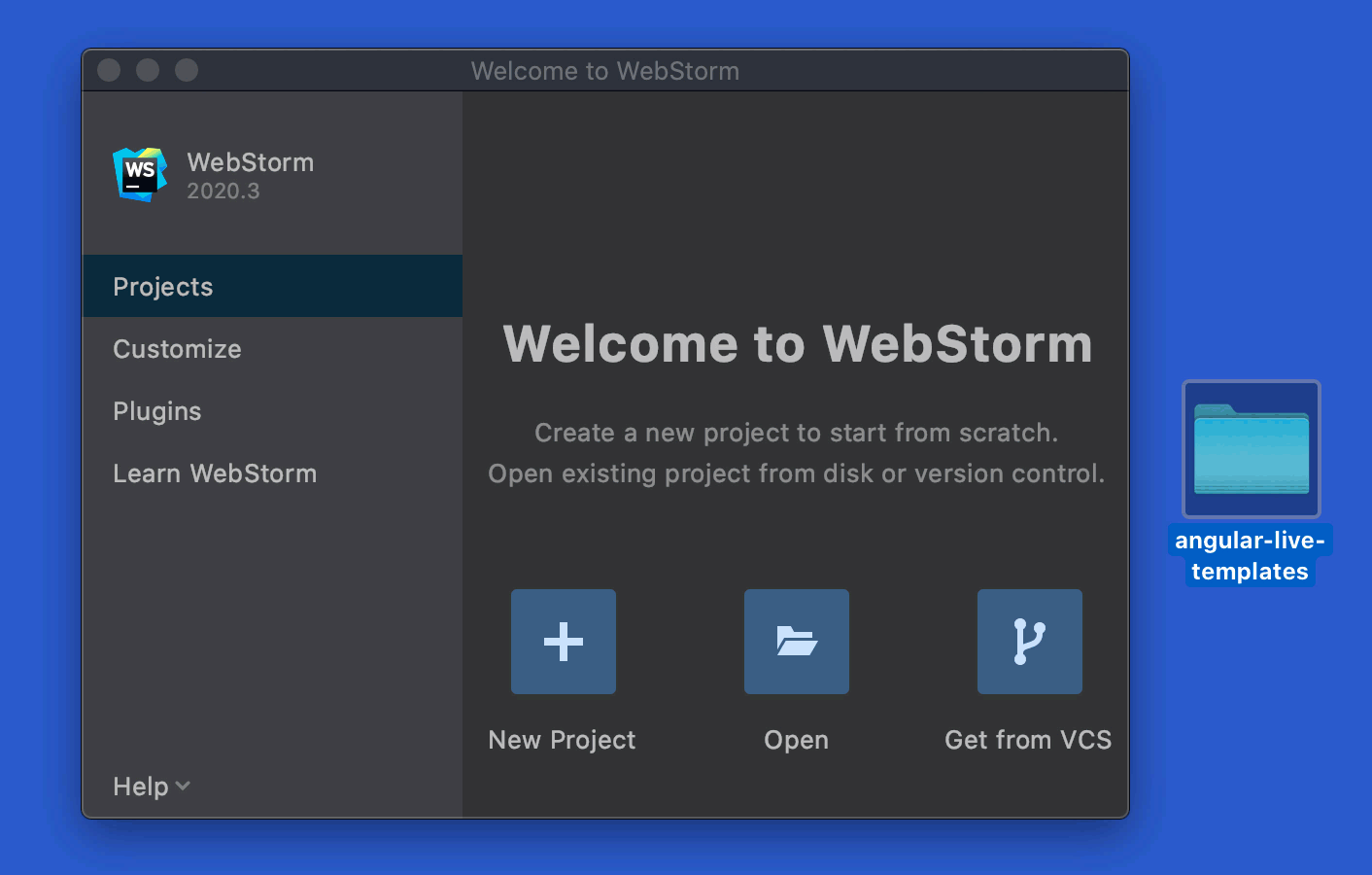The height and width of the screenshot is (875, 1372).
Task: Open the angular-live-templates desktop folder
Action: (x=1250, y=448)
